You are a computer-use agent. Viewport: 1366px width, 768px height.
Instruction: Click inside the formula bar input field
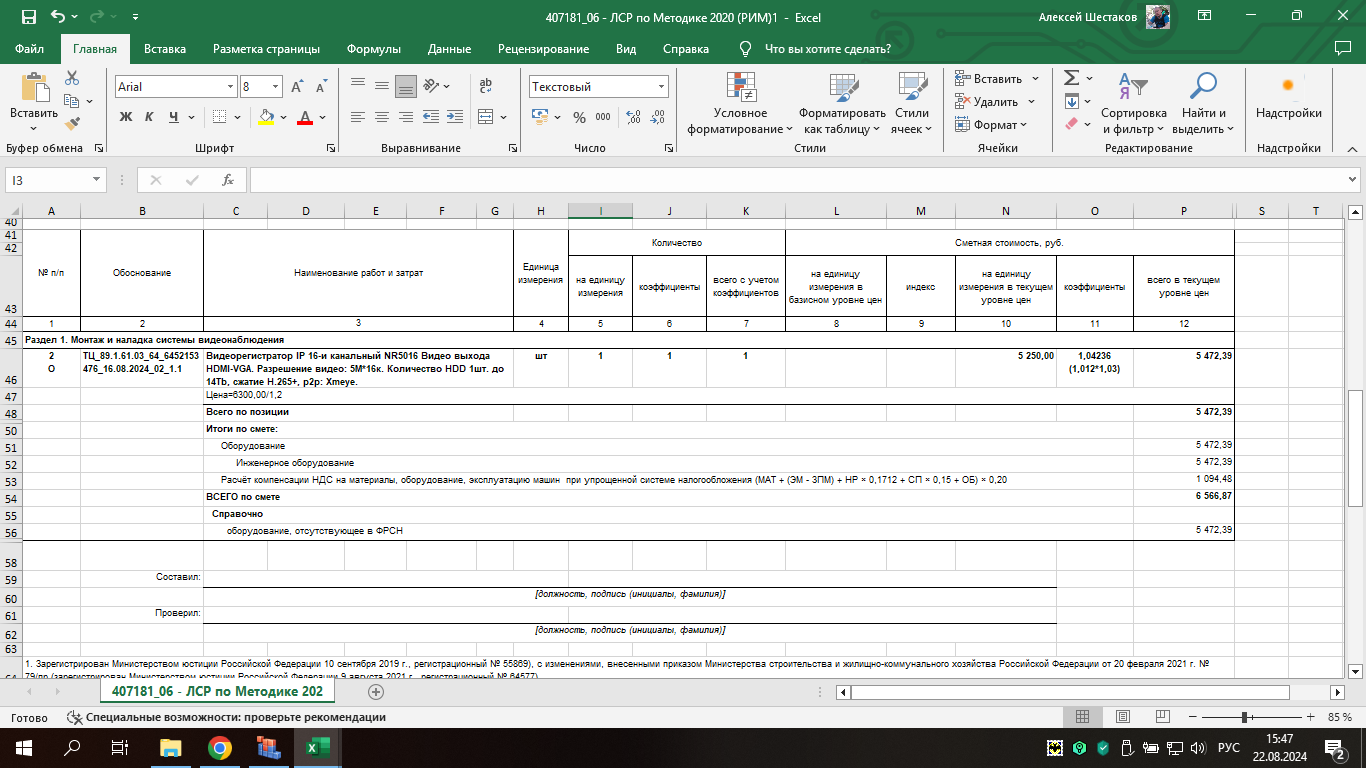(x=790, y=180)
